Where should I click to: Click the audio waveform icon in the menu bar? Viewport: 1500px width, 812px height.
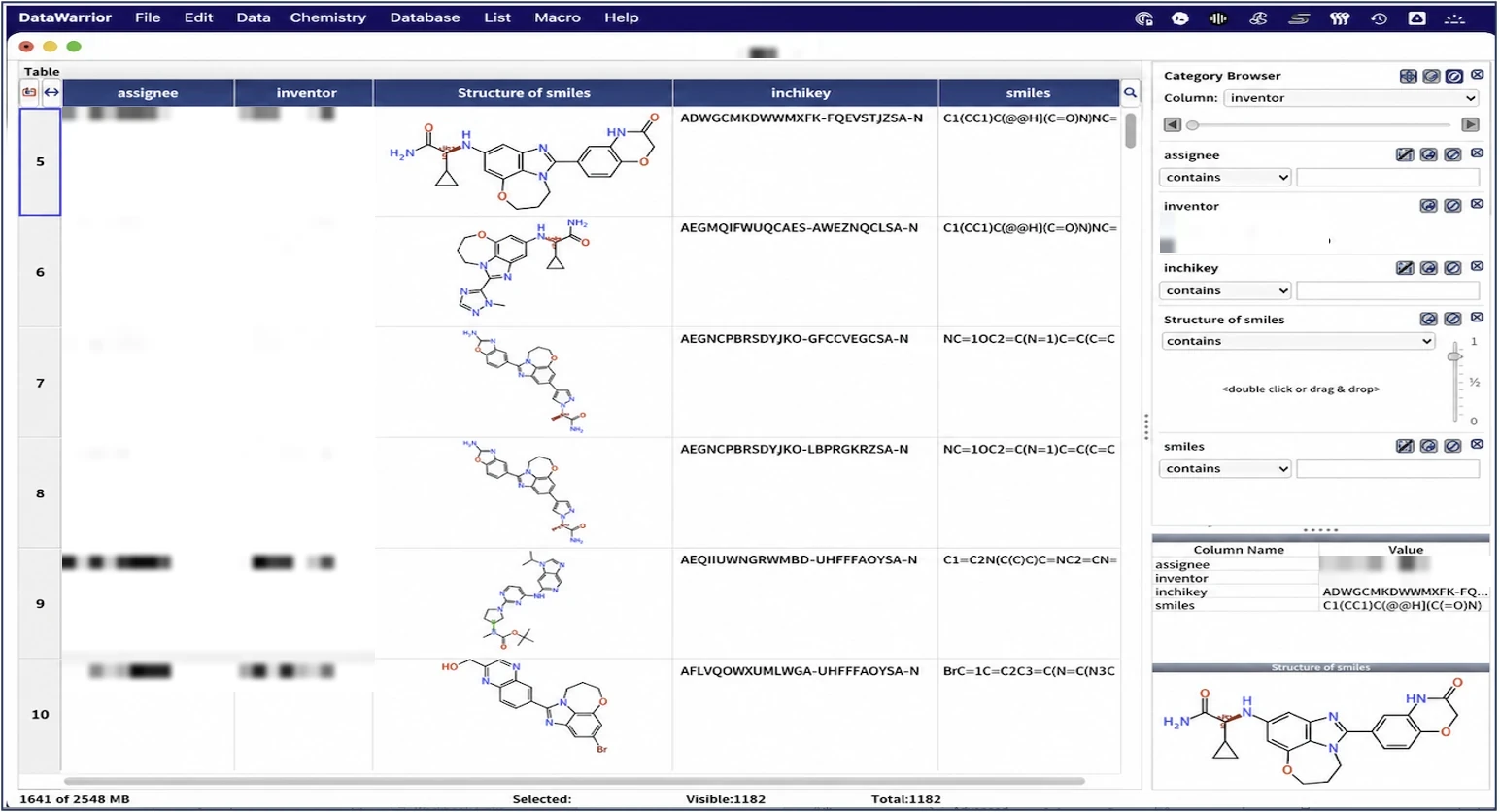tap(1218, 18)
